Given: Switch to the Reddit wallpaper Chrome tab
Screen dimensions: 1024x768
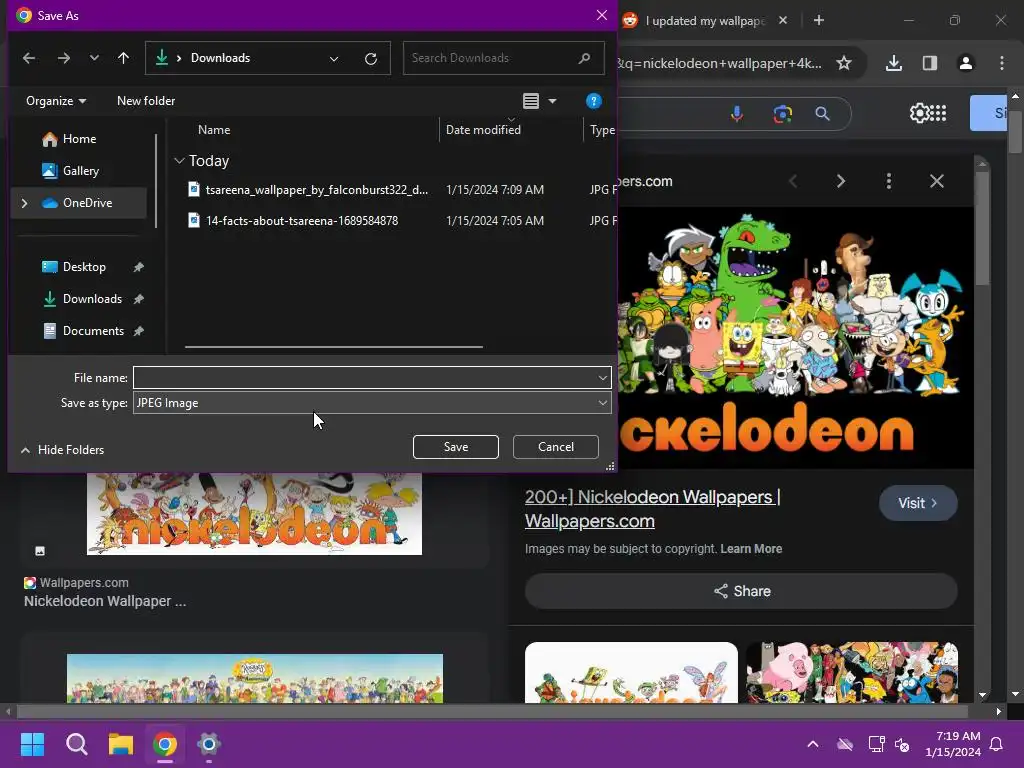Looking at the screenshot, I should click(x=705, y=21).
